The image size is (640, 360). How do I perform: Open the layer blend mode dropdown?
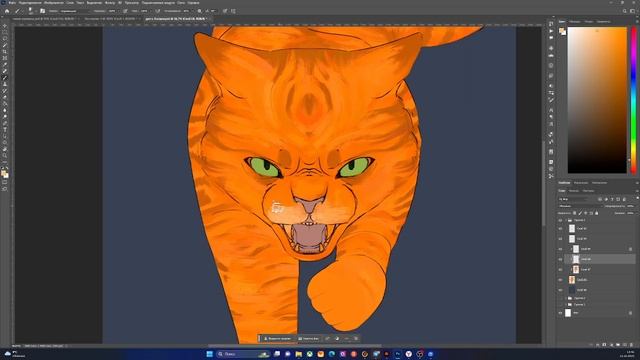pos(580,206)
